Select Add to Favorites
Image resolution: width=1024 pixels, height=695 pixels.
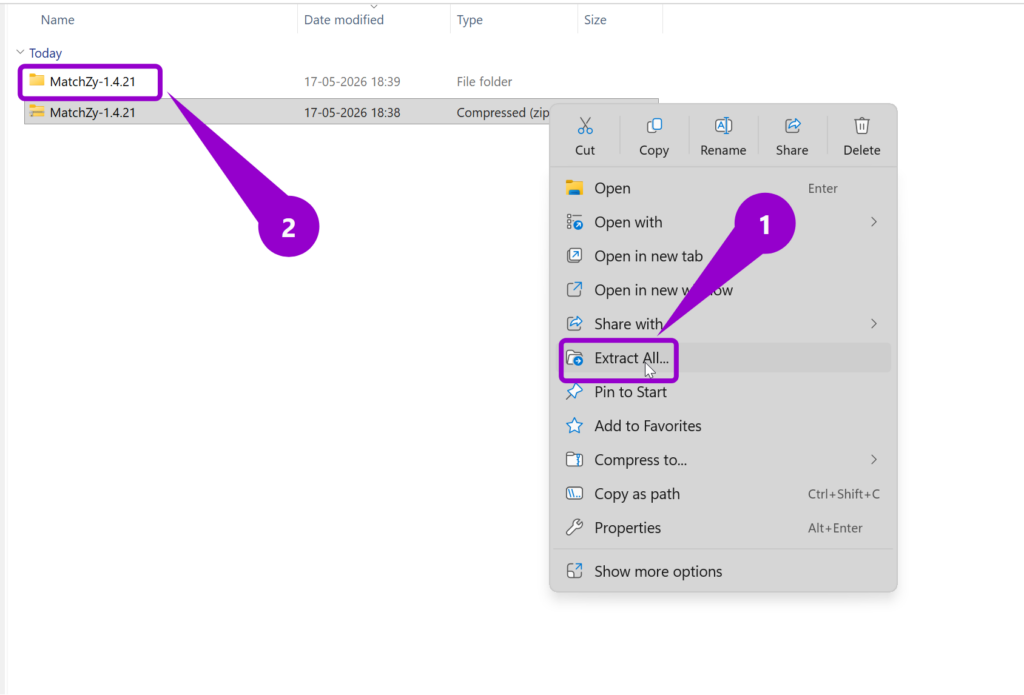pyautogui.click(x=722, y=426)
